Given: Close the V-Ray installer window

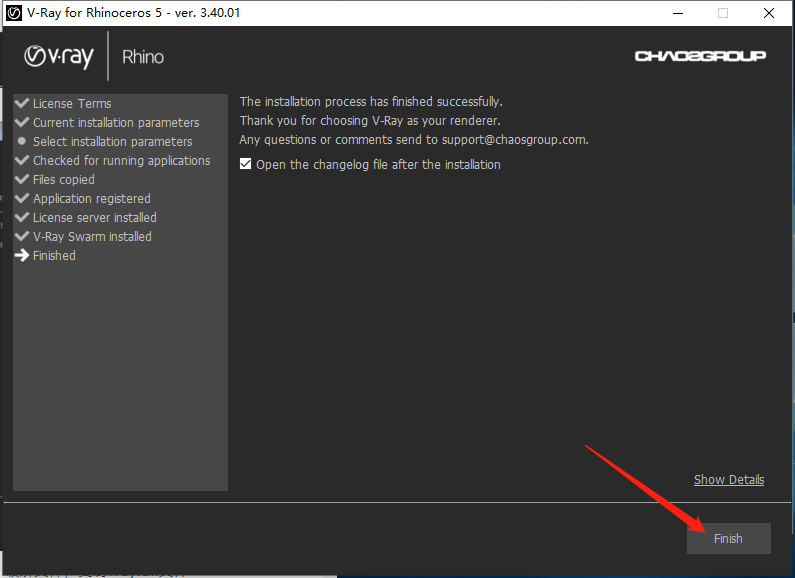Looking at the screenshot, I should coord(769,13).
